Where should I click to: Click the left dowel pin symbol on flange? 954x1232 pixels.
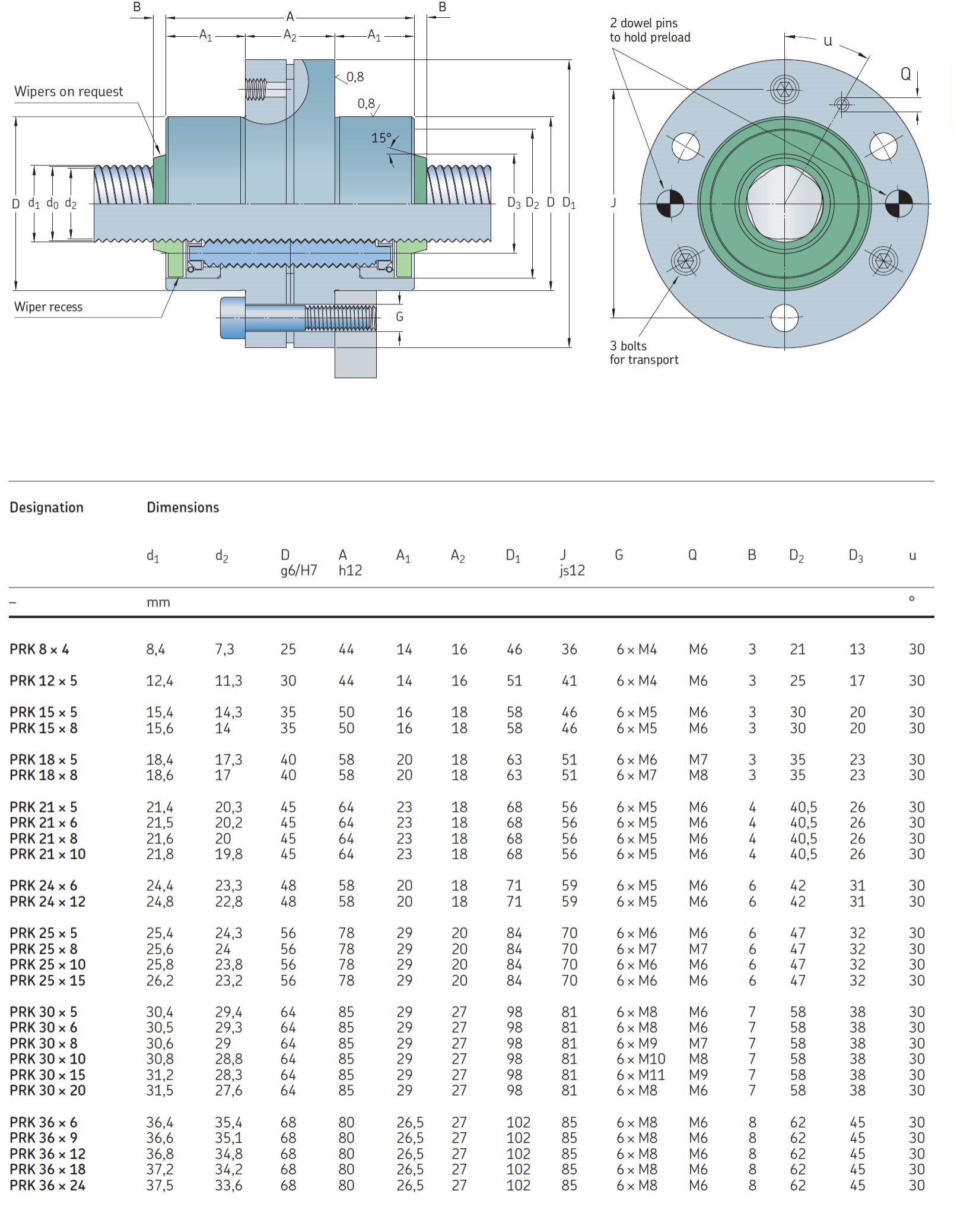click(x=670, y=204)
